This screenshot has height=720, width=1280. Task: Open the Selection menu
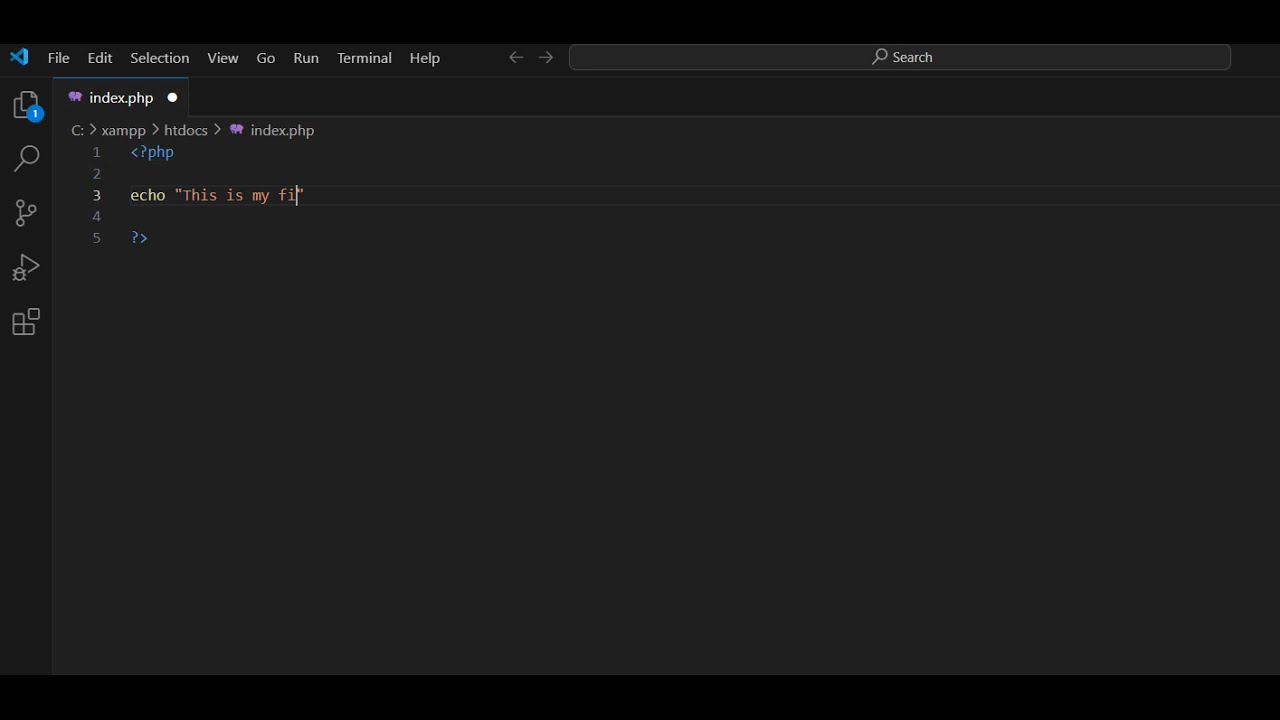tap(159, 58)
